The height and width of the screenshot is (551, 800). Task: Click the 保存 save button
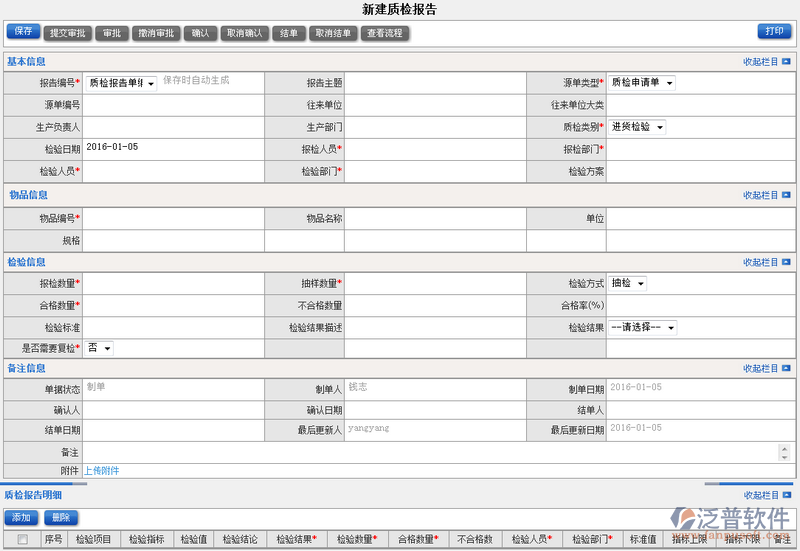(x=23, y=31)
